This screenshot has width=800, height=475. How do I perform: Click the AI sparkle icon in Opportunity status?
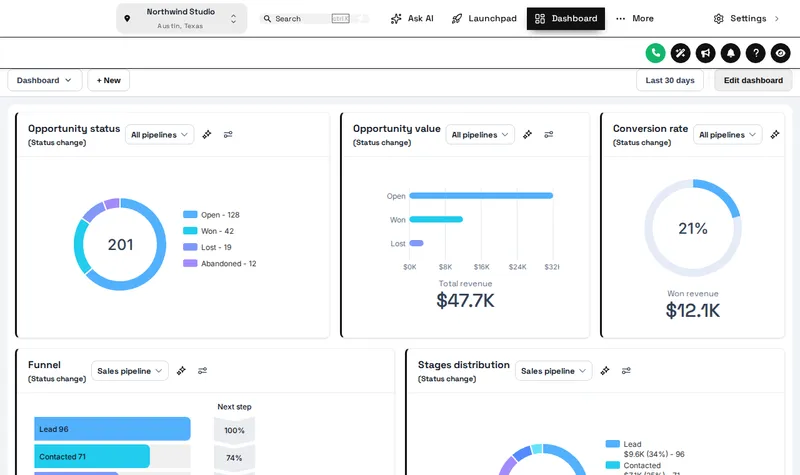pyautogui.click(x=207, y=135)
